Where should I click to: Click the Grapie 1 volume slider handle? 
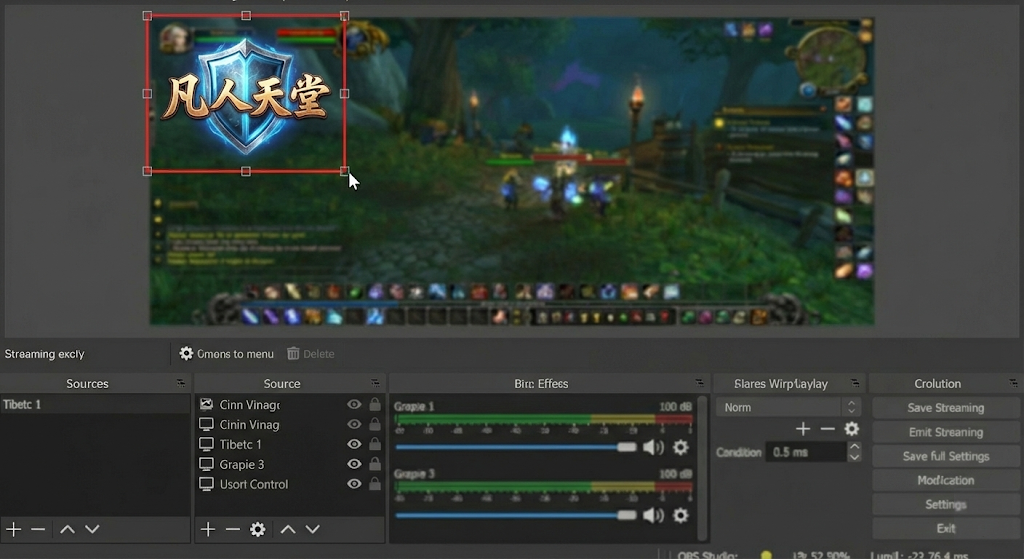pyautogui.click(x=627, y=447)
